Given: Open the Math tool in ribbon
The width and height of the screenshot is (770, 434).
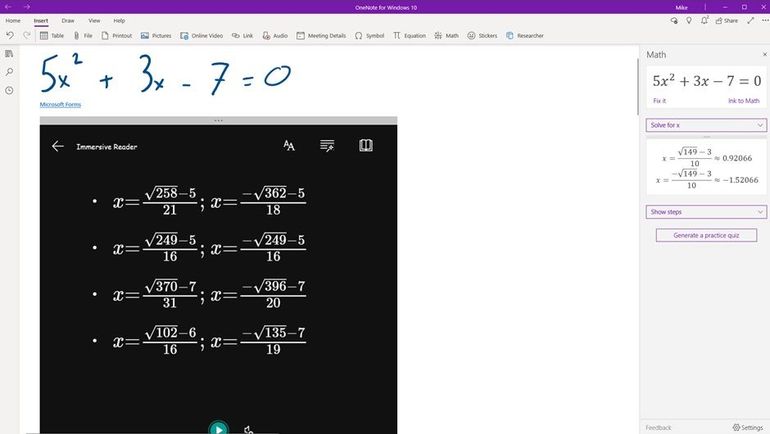Looking at the screenshot, I should point(446,35).
